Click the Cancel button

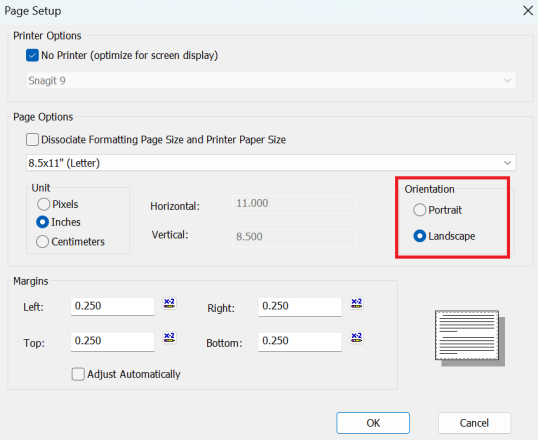coord(474,423)
